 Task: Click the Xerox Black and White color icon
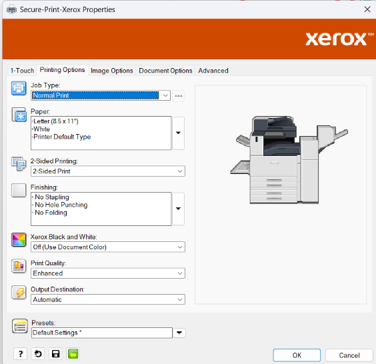(19, 240)
